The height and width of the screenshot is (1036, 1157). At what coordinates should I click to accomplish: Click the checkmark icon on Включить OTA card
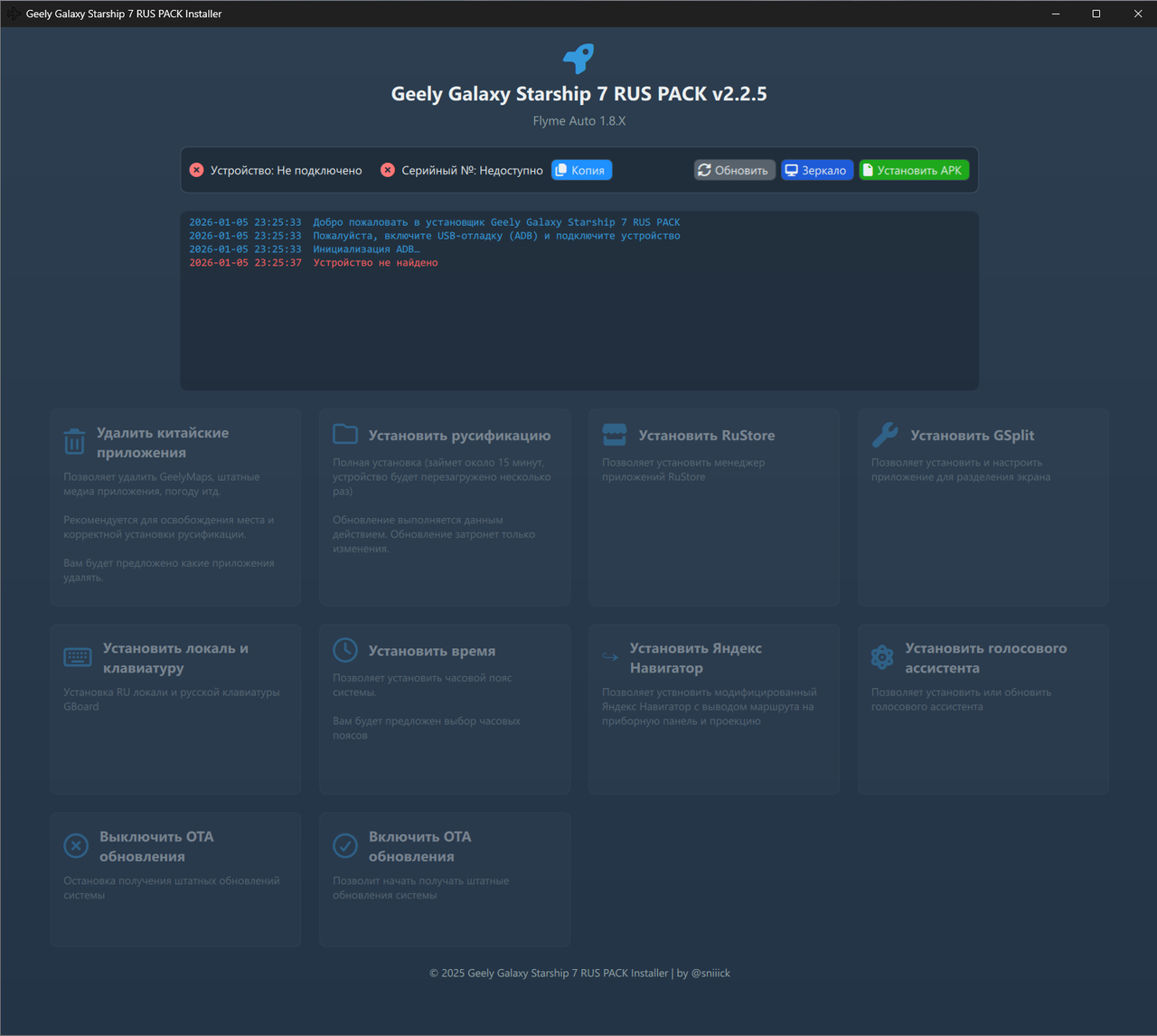(345, 846)
